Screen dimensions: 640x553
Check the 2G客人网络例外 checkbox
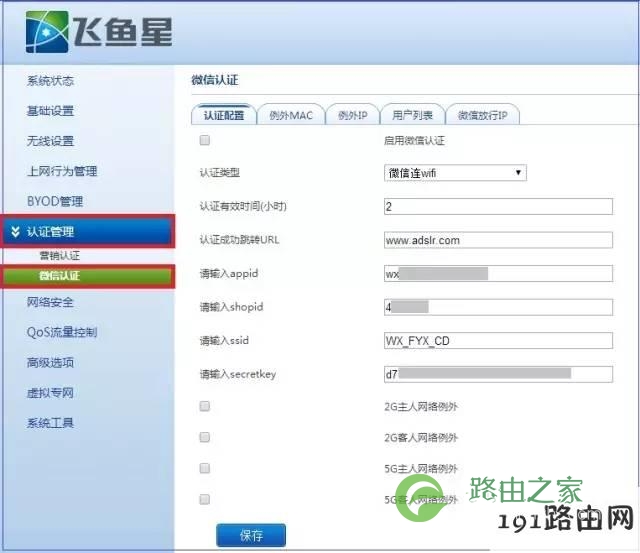coord(205,437)
